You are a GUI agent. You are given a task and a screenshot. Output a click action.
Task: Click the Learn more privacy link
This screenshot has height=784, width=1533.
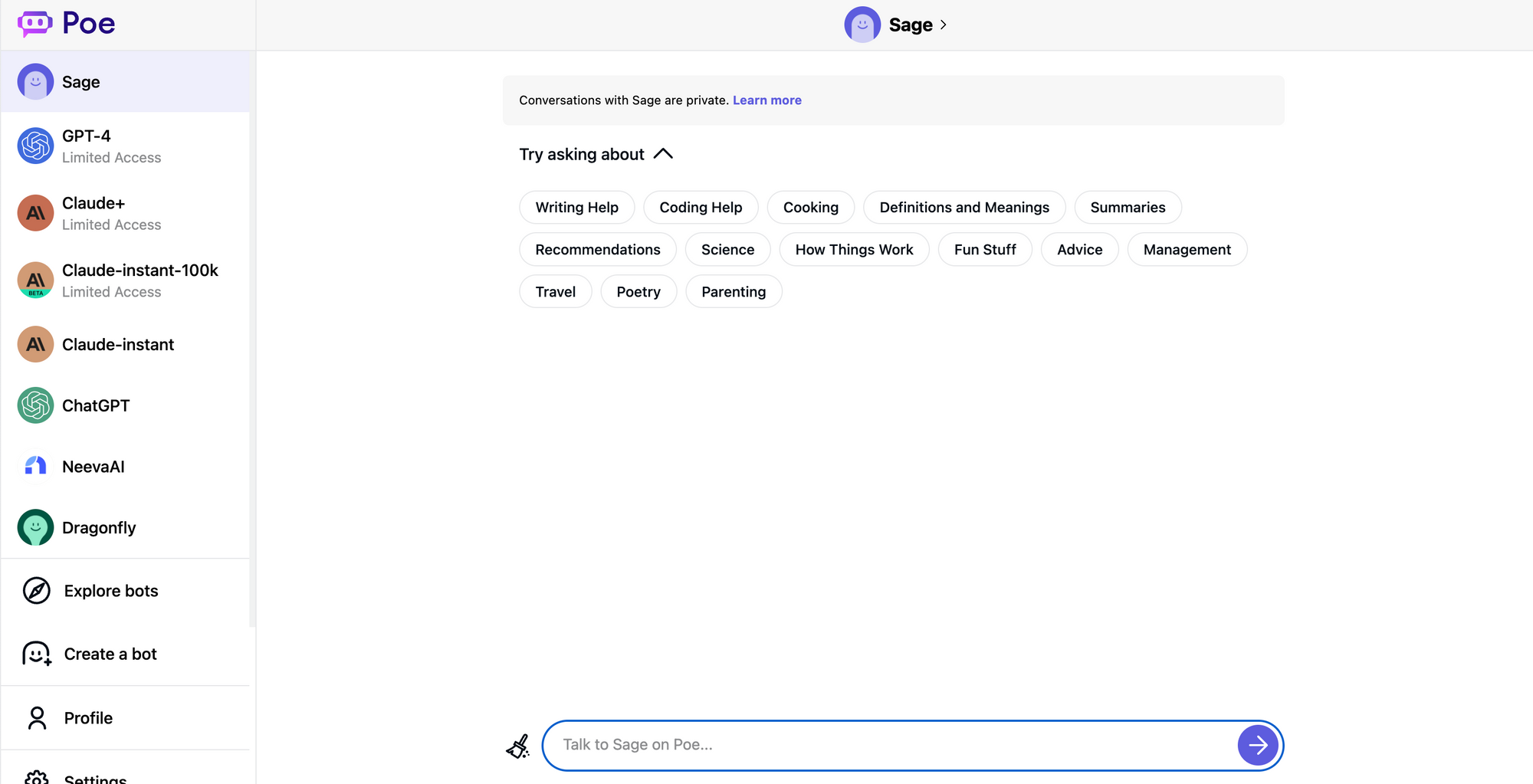click(767, 100)
